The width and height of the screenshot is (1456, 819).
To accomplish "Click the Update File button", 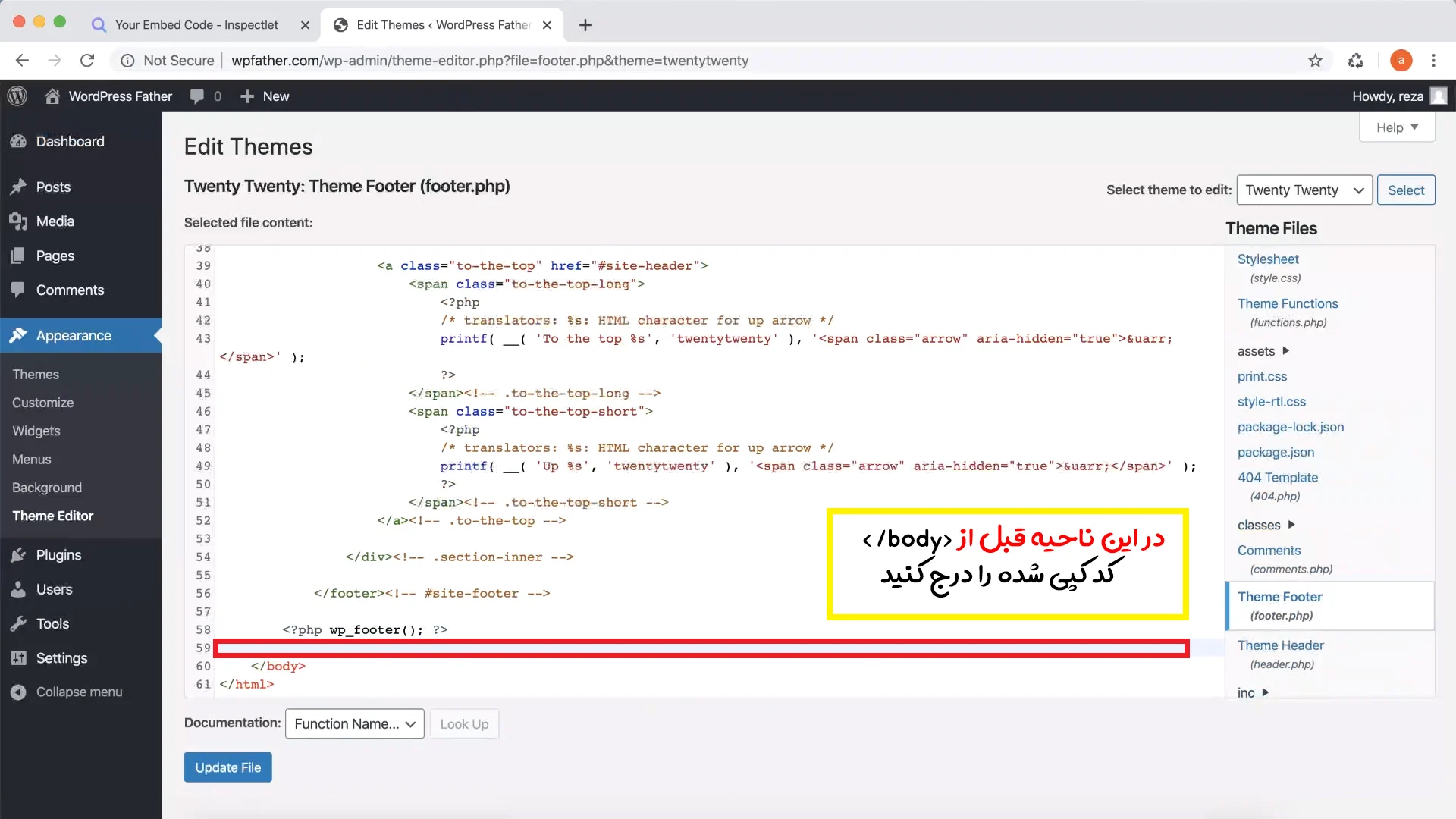I will pos(227,767).
